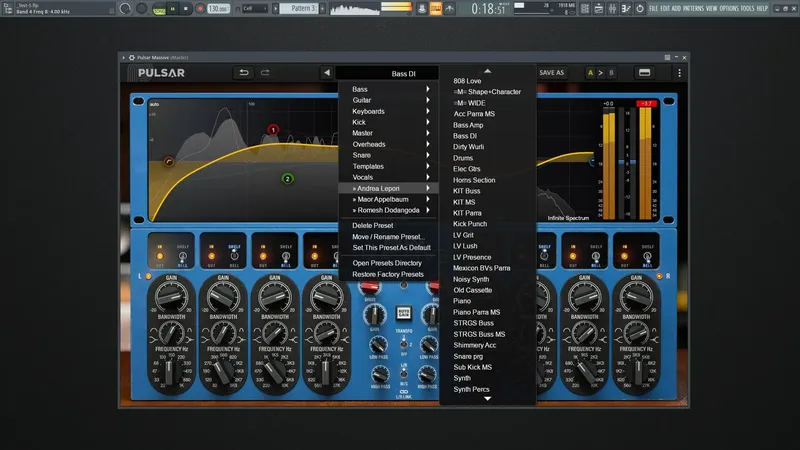Expand the Keyboards preset submenu
800x450 pixels.
click(x=390, y=111)
